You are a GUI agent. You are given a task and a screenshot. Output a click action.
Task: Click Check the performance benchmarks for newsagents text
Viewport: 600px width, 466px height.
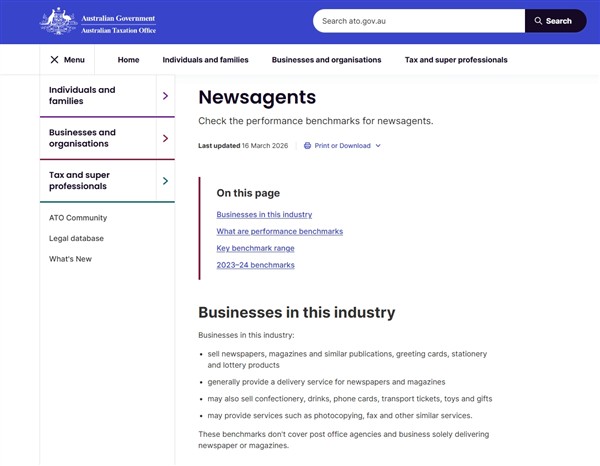pyautogui.click(x=316, y=121)
